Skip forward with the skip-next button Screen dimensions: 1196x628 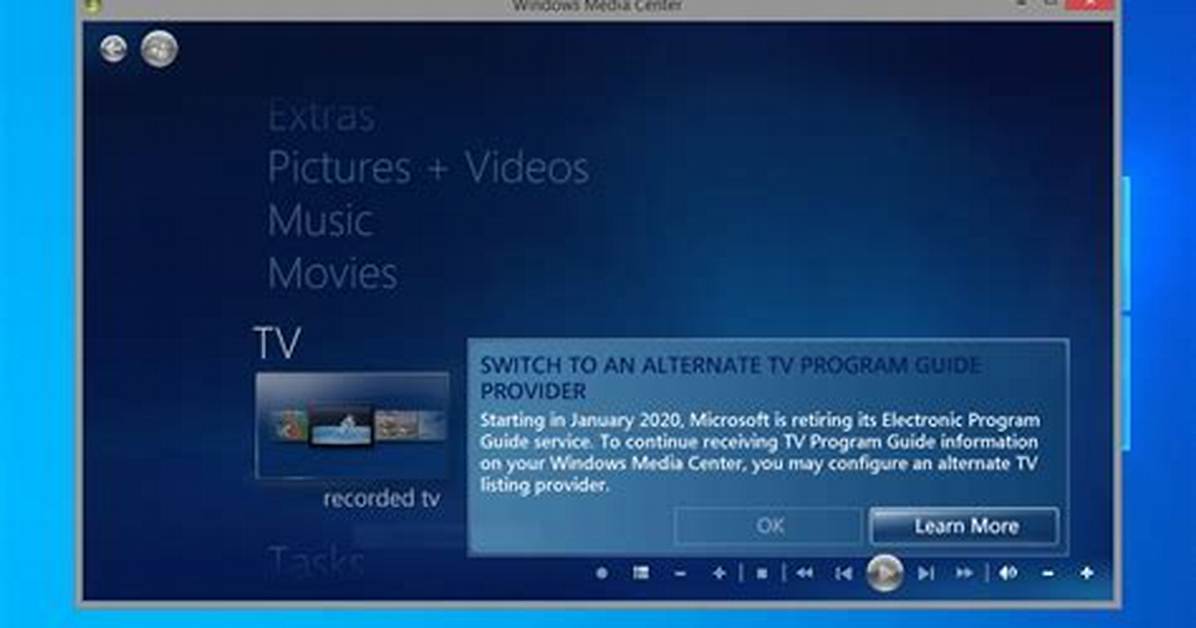point(926,573)
